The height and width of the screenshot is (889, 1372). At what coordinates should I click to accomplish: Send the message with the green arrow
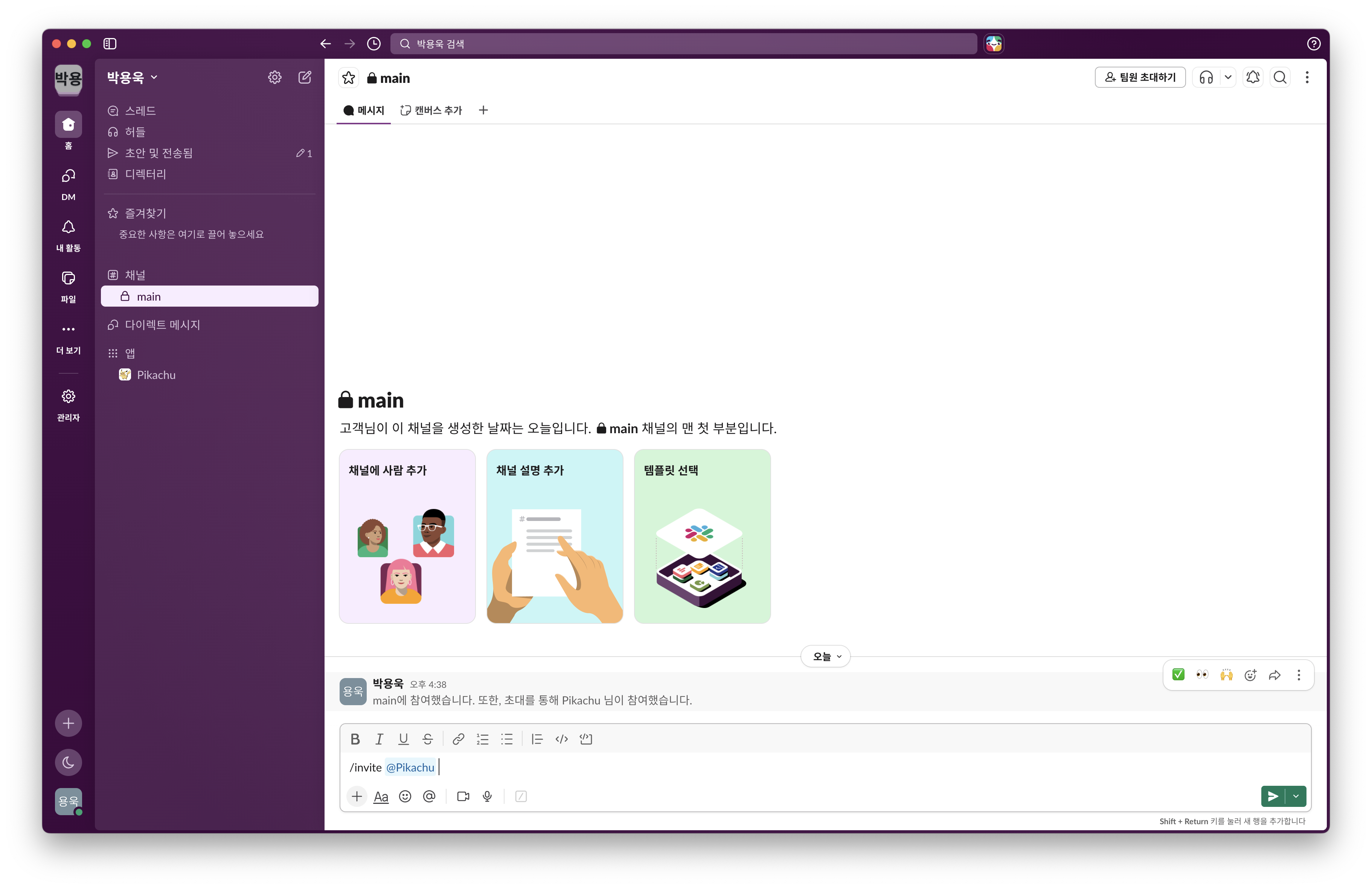pos(1273,797)
